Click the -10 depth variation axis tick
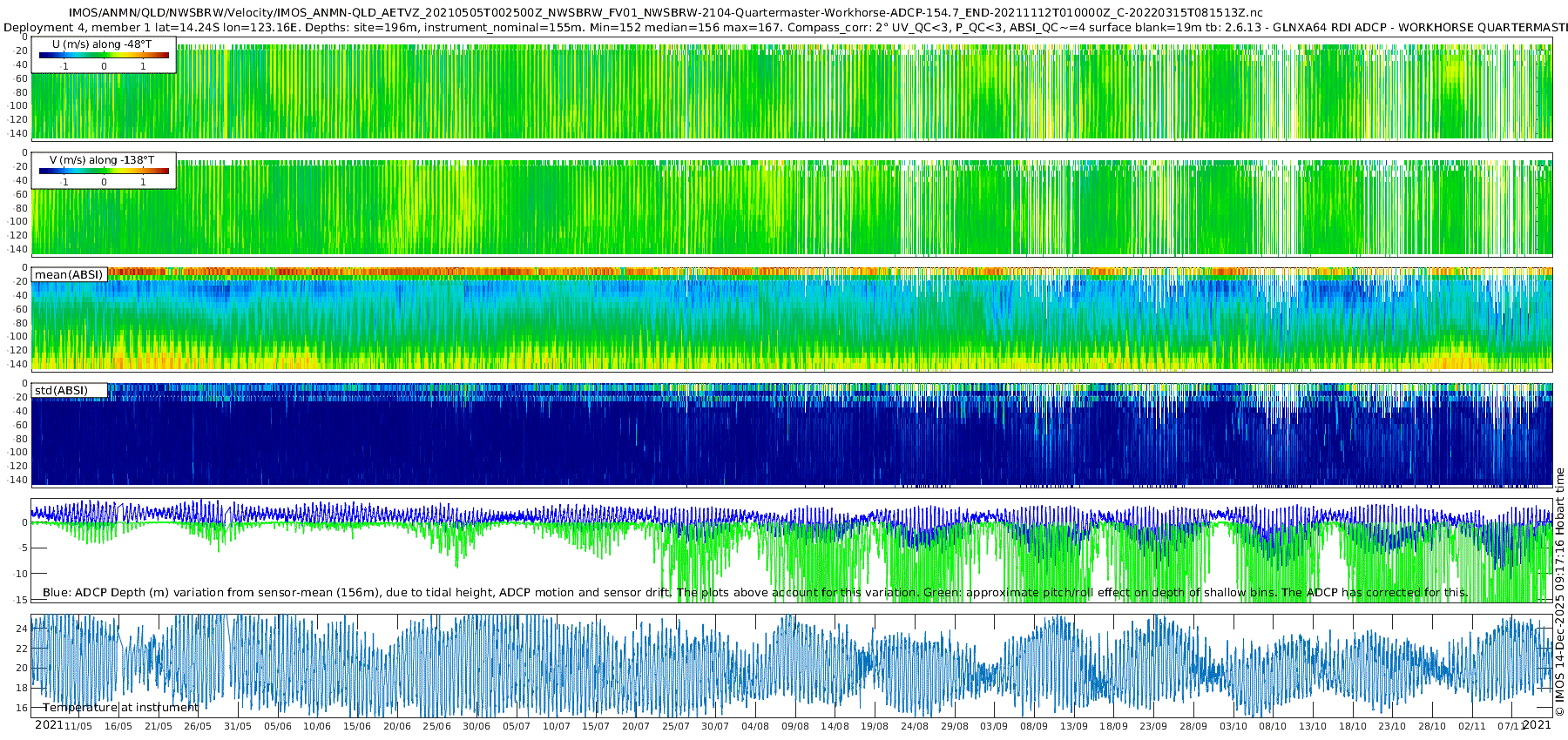 [21, 574]
